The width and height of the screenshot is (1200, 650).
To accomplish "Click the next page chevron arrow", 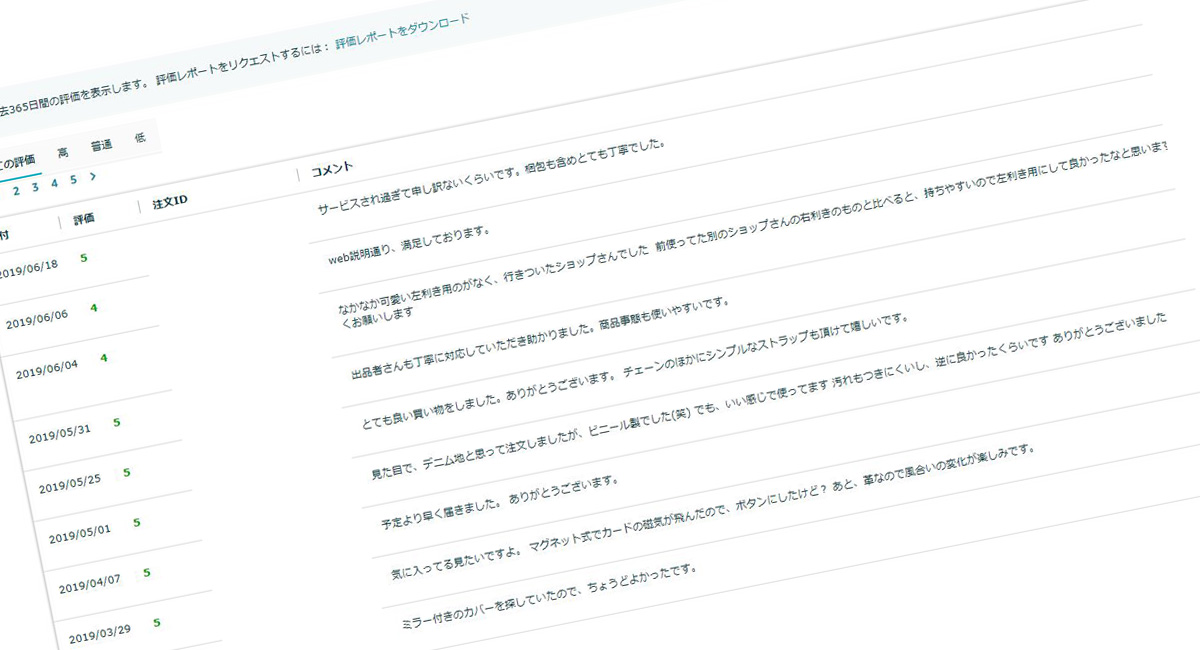I will pyautogui.click(x=93, y=177).
